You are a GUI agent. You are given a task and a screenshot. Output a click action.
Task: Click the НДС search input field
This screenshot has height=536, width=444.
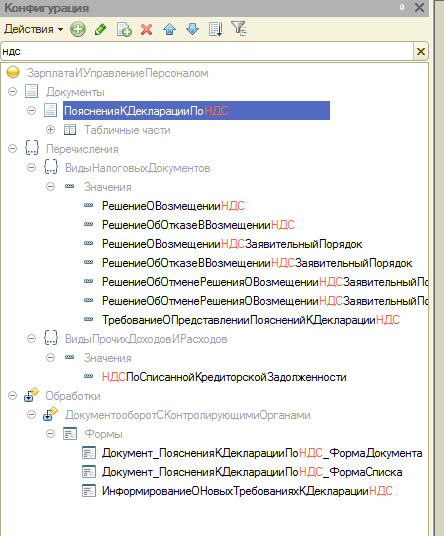pos(207,51)
